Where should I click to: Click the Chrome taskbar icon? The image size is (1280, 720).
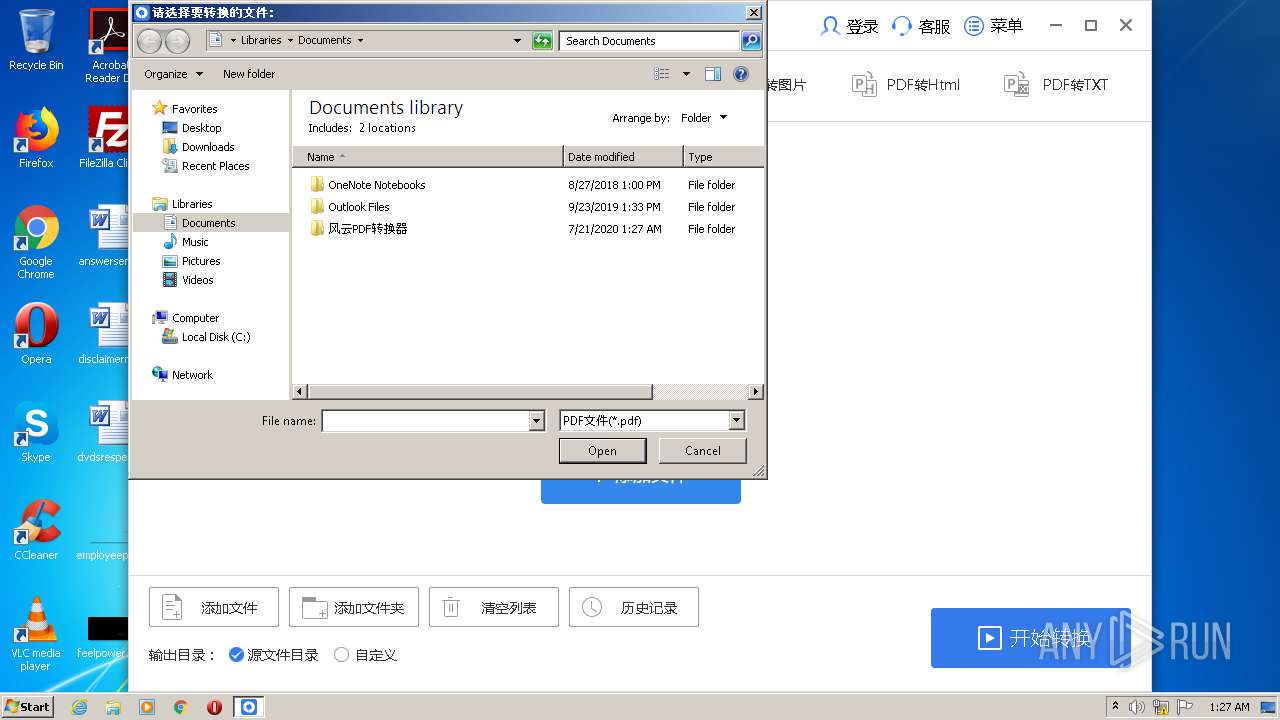180,707
